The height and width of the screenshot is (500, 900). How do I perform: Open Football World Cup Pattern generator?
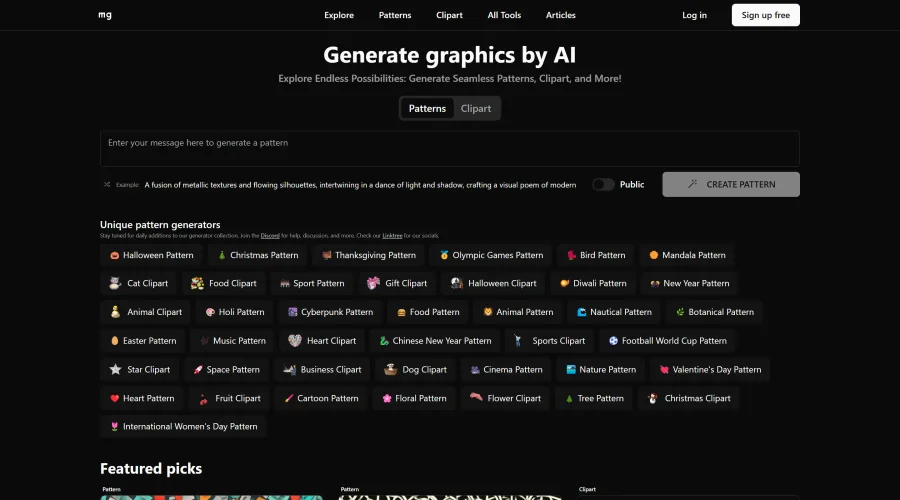(667, 340)
